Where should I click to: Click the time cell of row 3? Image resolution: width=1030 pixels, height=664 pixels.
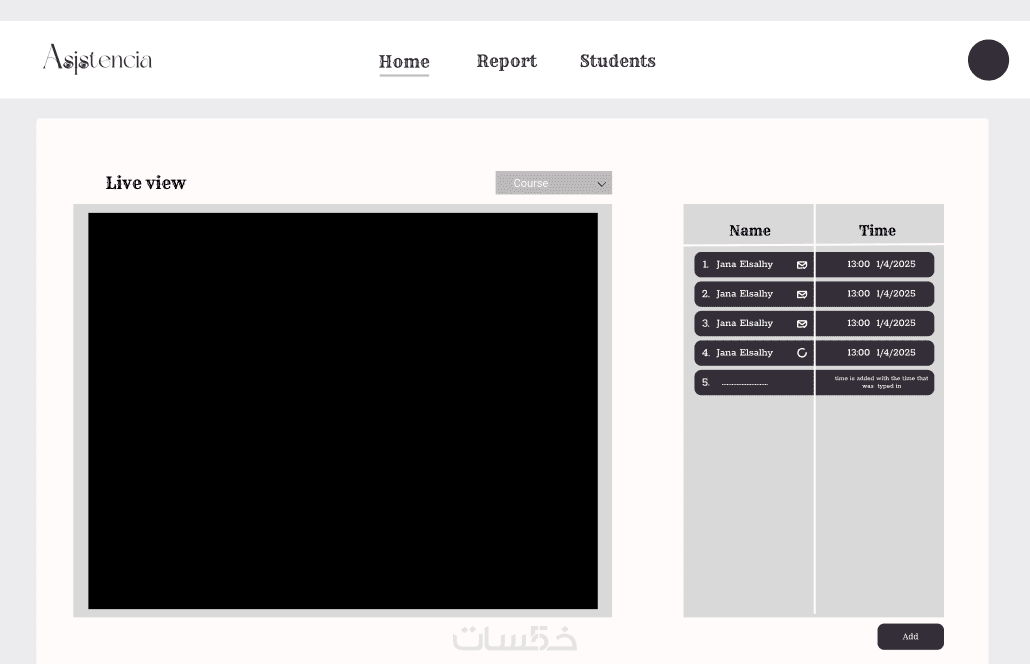coord(875,324)
